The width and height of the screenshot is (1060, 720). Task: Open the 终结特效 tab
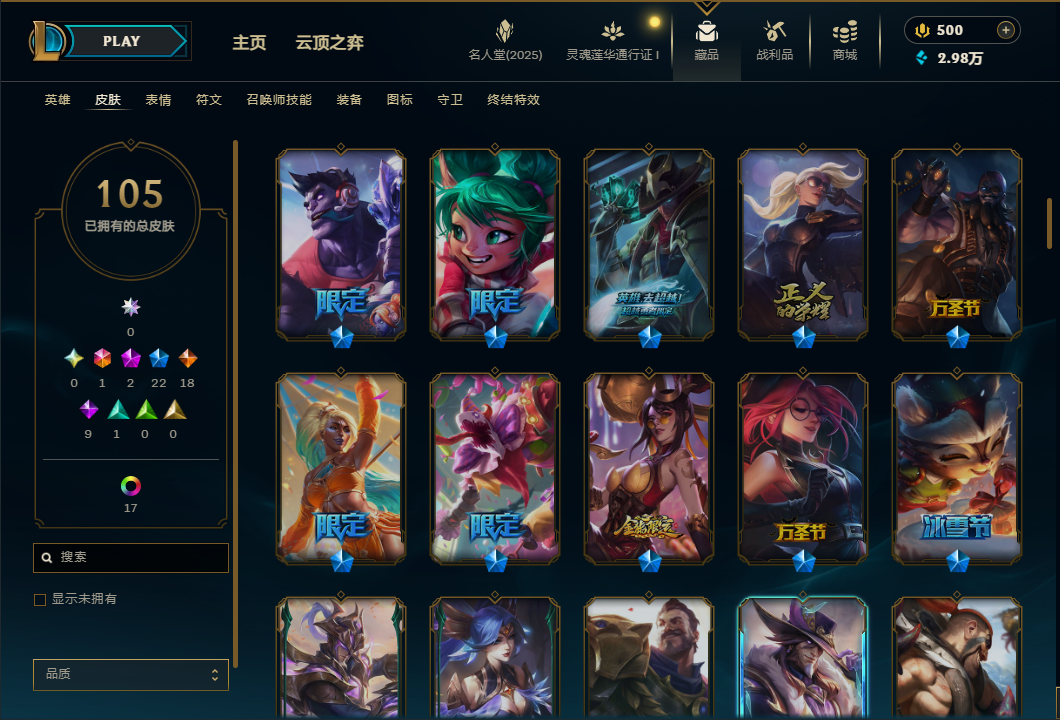click(513, 99)
